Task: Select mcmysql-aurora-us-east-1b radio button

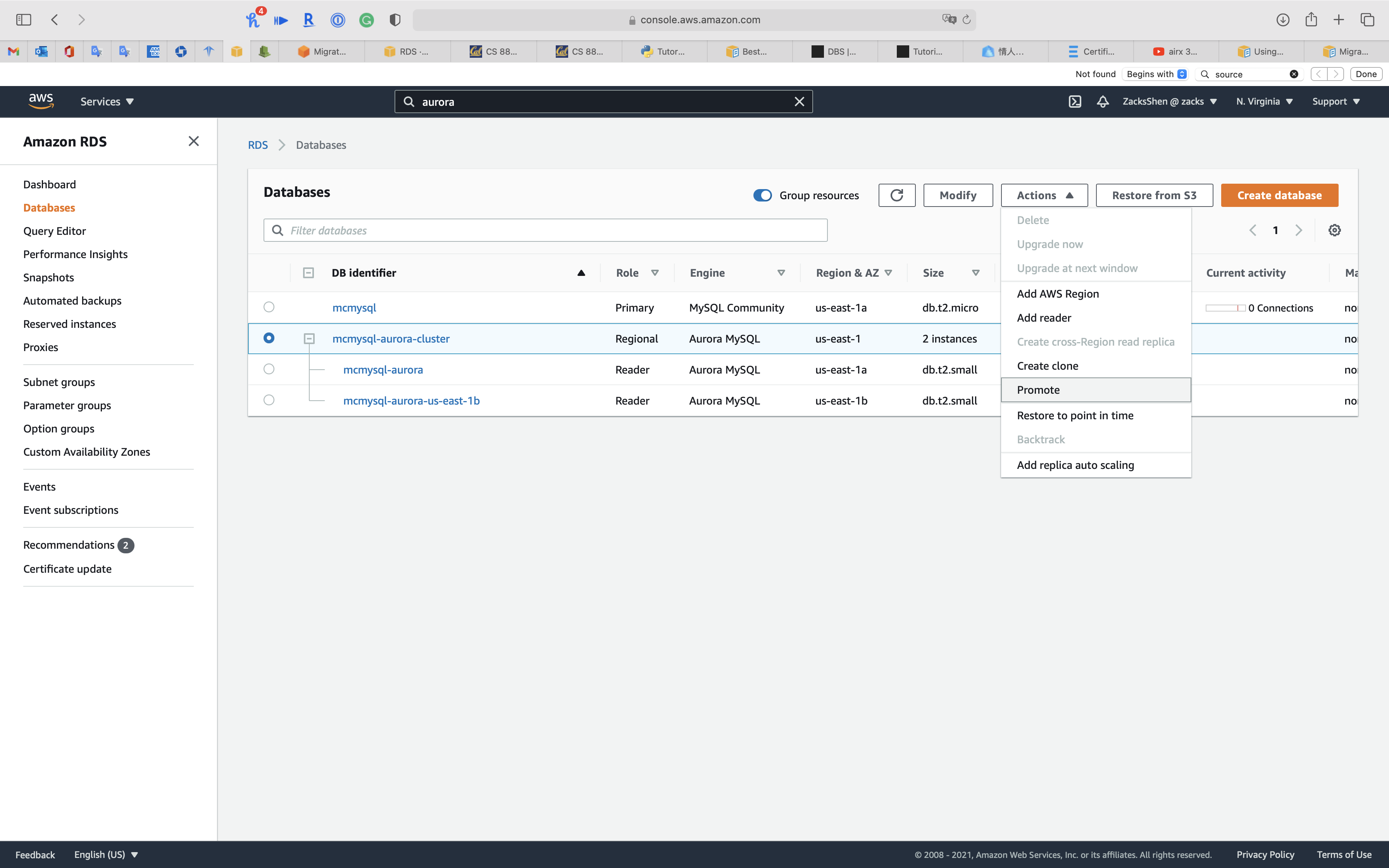Action: click(269, 400)
